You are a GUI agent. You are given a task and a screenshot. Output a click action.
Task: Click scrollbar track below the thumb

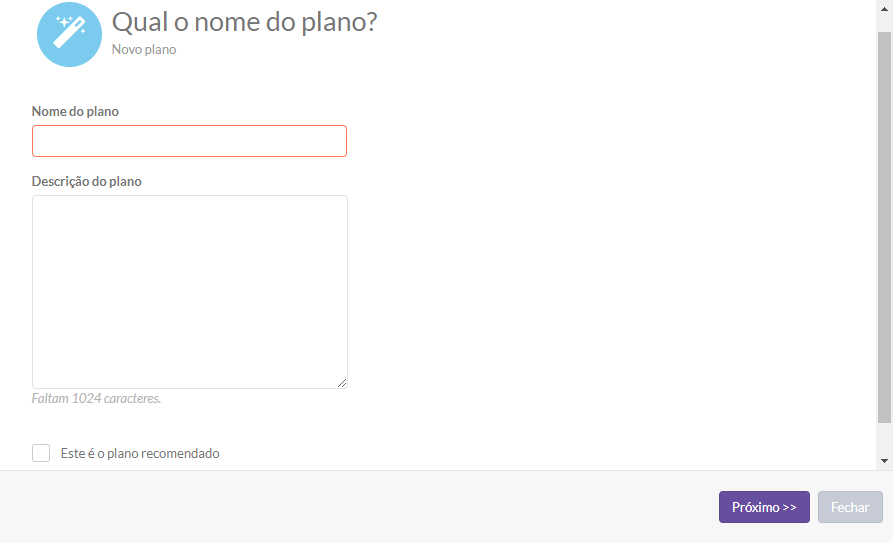pyautogui.click(x=884, y=438)
